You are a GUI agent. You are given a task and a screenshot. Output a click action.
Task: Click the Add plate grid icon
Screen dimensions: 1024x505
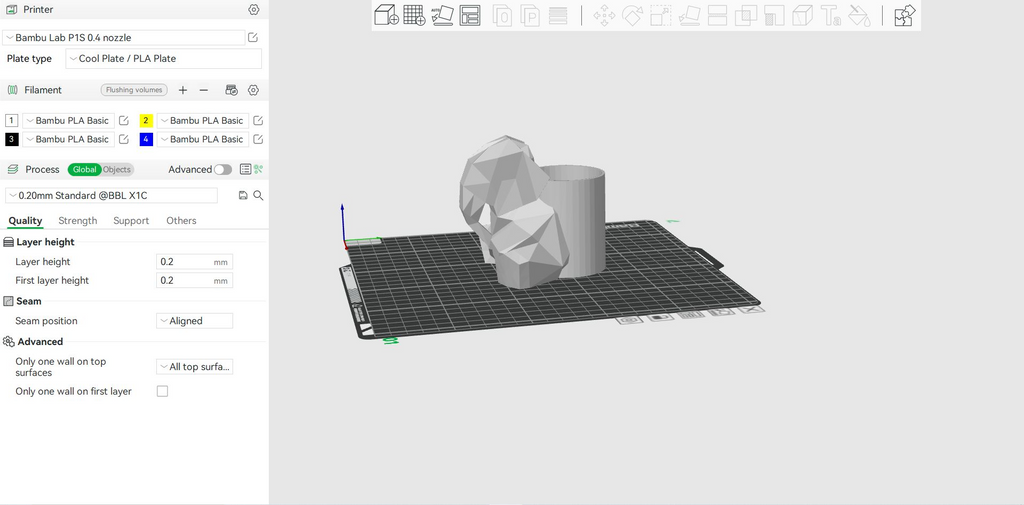click(x=414, y=15)
